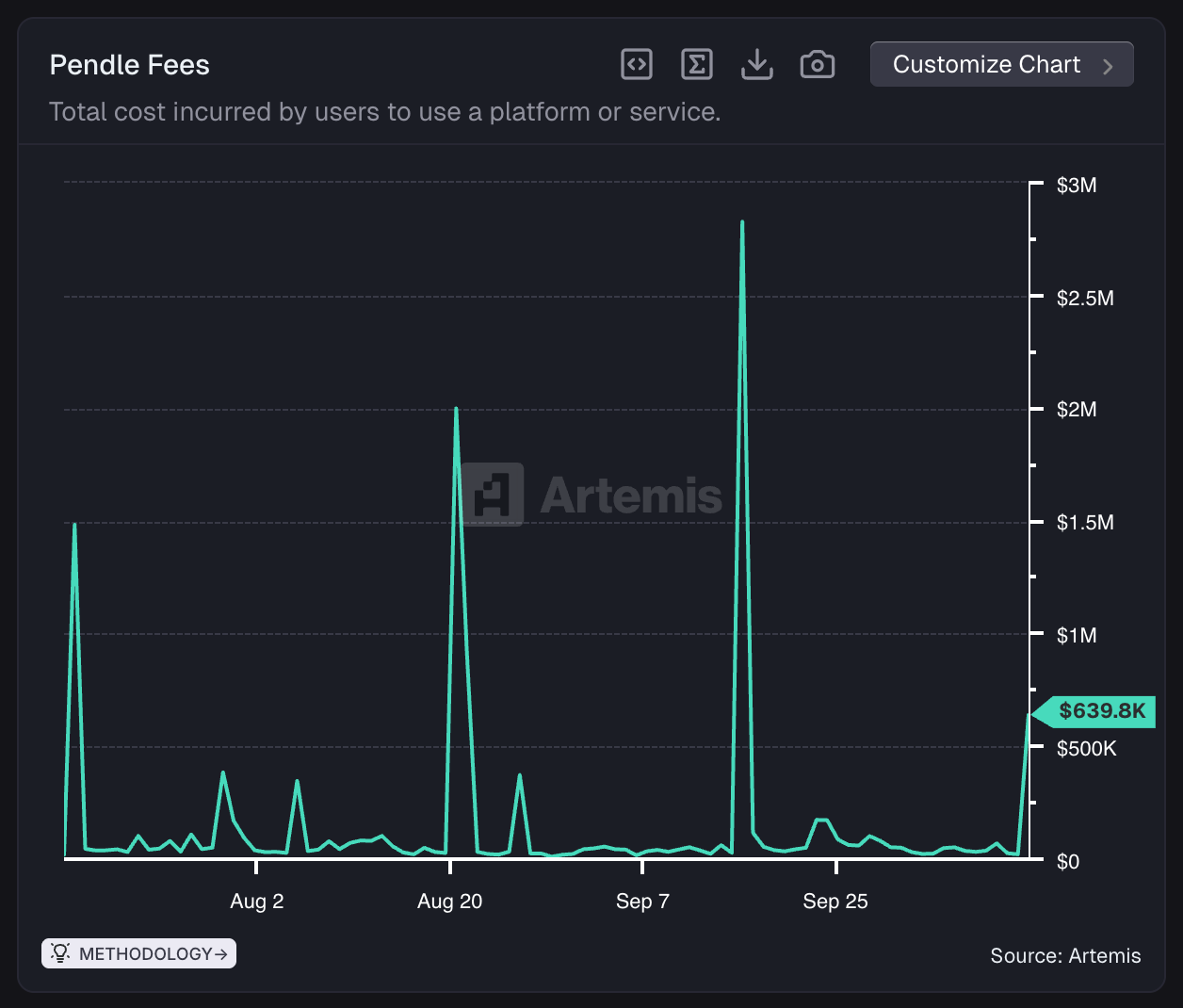Click the first spike peak at $1.5M

(74, 524)
